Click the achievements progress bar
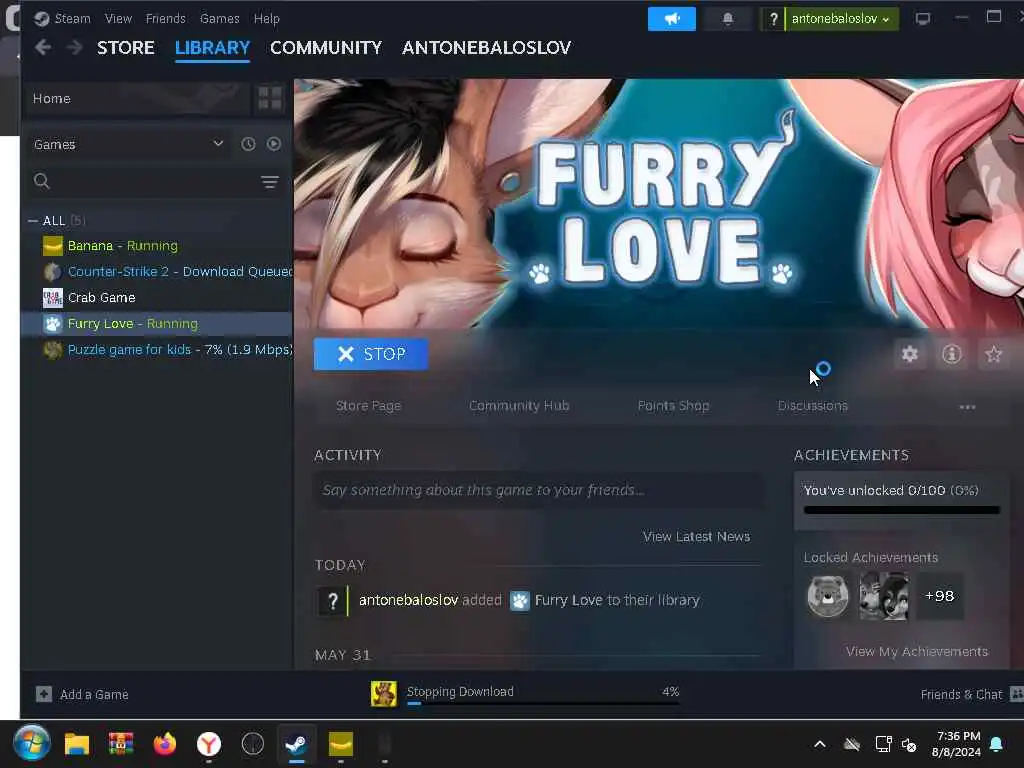1024x768 pixels. (x=901, y=510)
